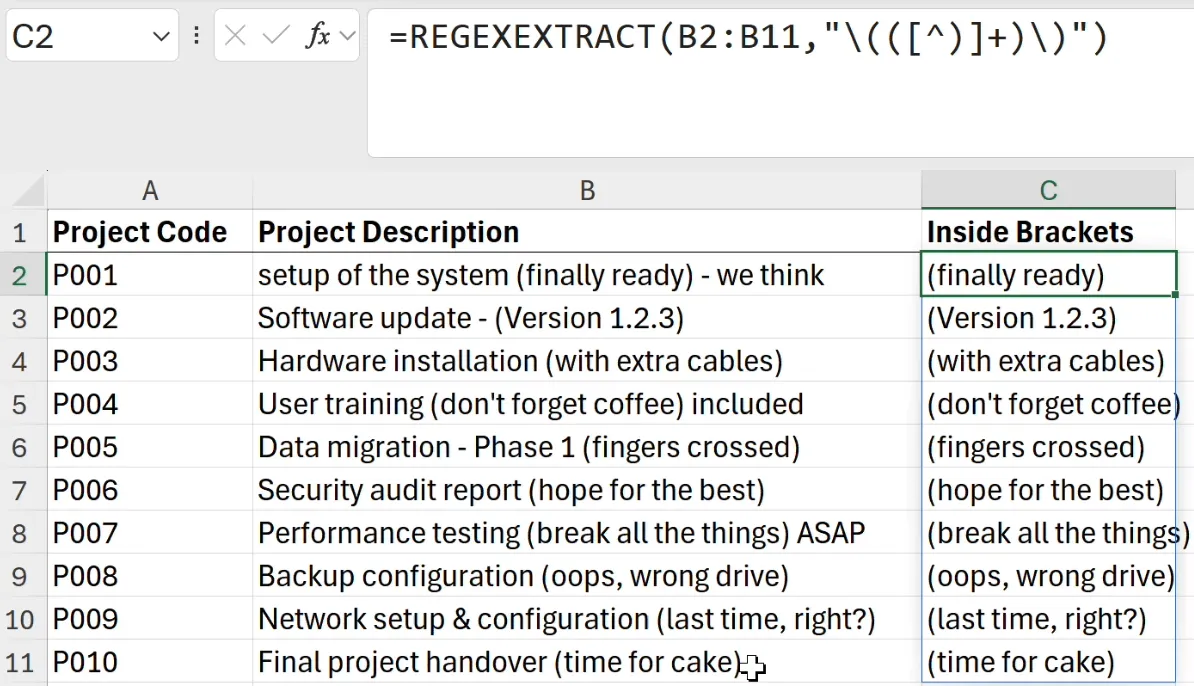
Task: Open the Name Box dropdown arrow
Action: tap(160, 35)
